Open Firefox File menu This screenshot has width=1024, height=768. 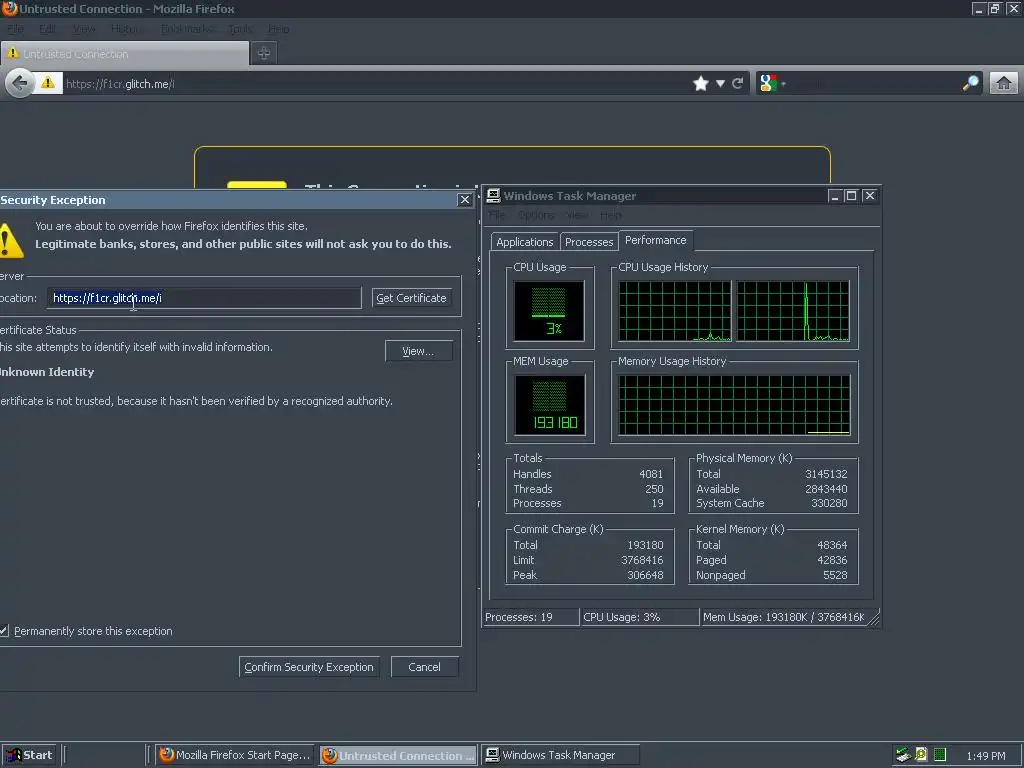pyautogui.click(x=15, y=29)
